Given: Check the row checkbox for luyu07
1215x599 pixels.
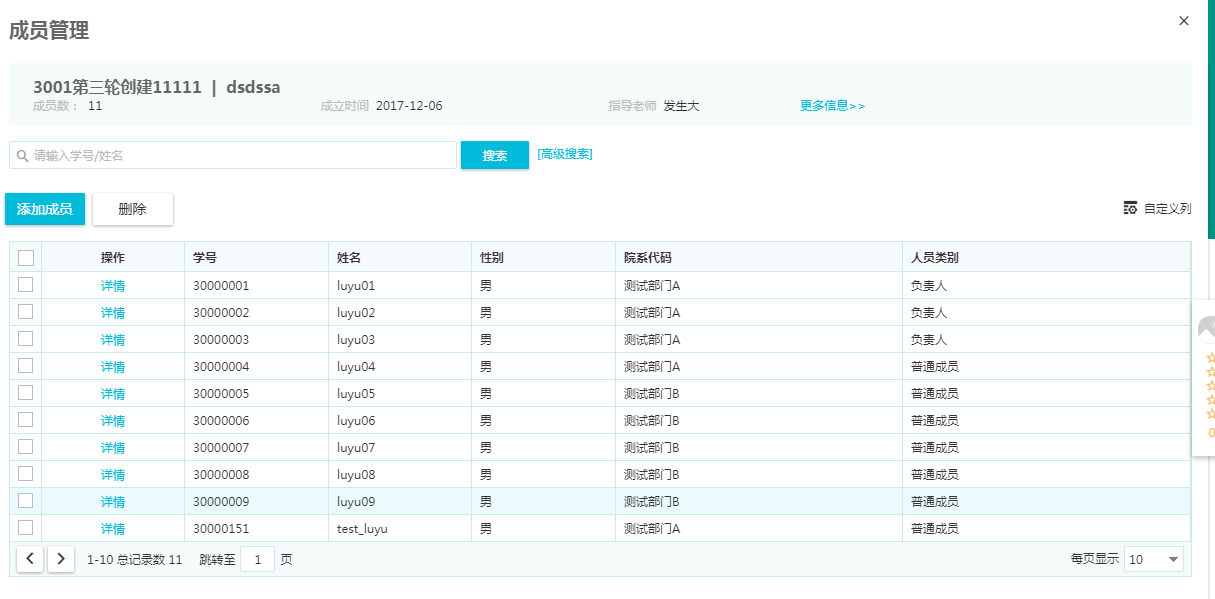Looking at the screenshot, I should (x=26, y=447).
